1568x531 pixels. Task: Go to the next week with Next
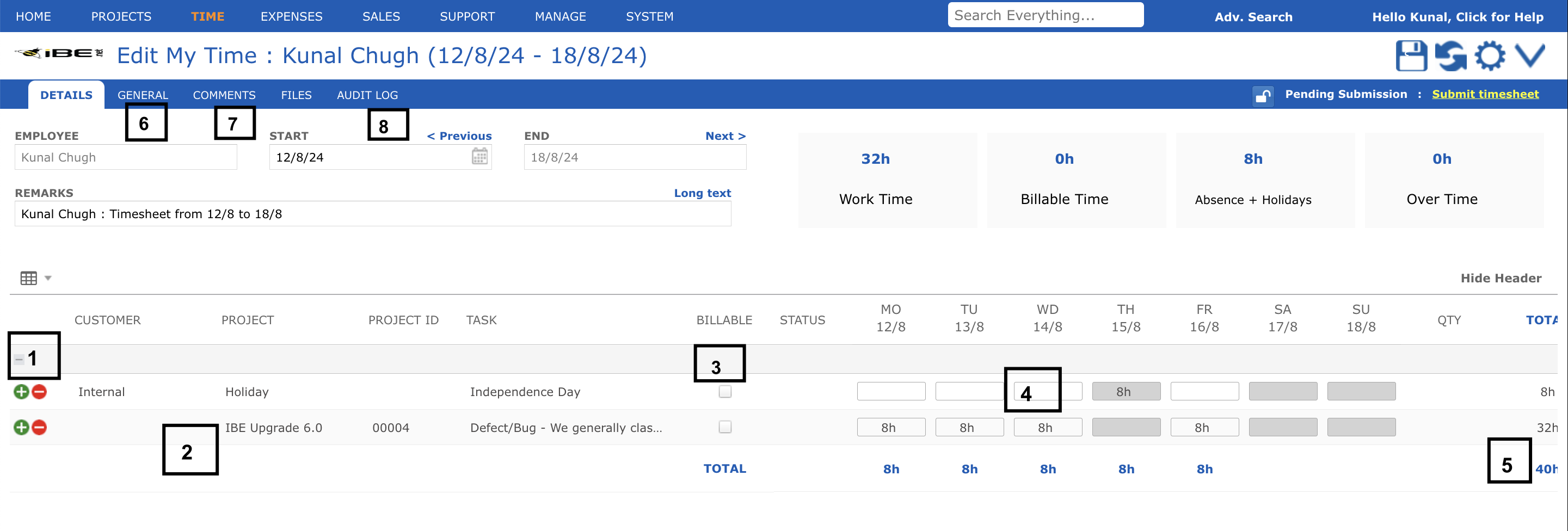click(x=725, y=135)
